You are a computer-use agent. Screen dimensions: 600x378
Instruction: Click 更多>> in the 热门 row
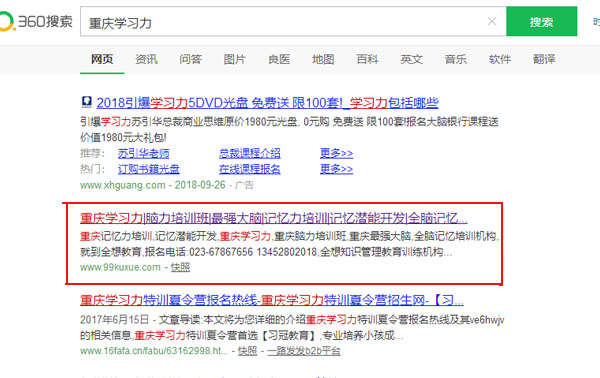336,169
